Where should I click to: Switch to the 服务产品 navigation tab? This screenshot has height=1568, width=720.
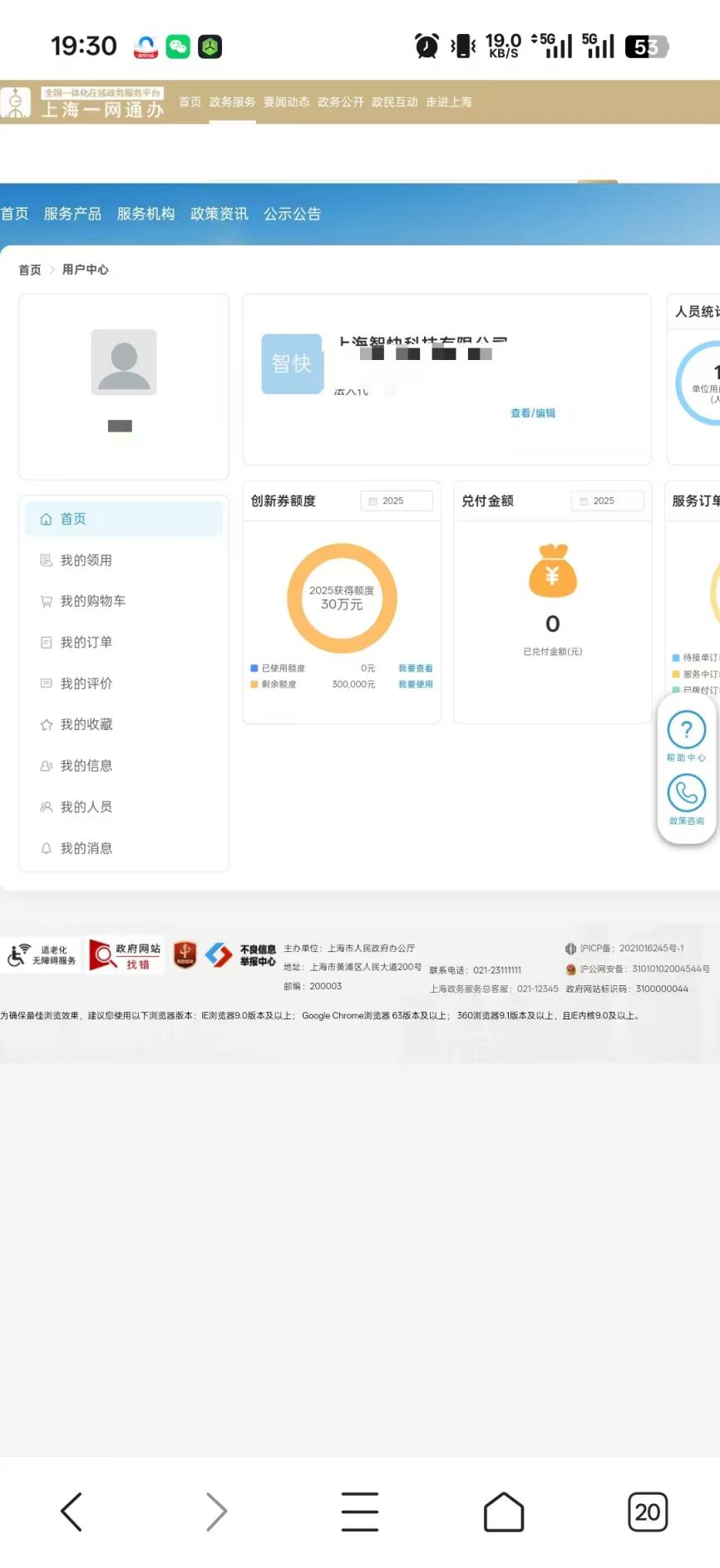[72, 214]
